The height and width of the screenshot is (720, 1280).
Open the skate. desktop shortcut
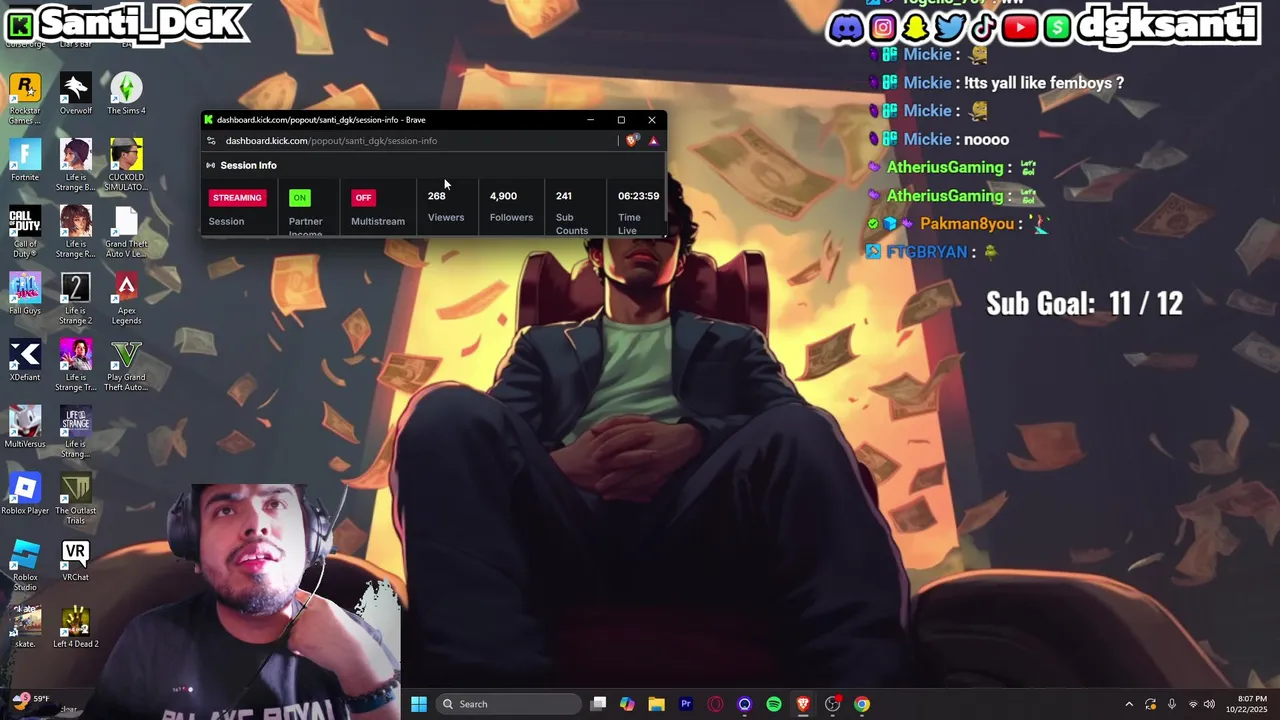25,628
